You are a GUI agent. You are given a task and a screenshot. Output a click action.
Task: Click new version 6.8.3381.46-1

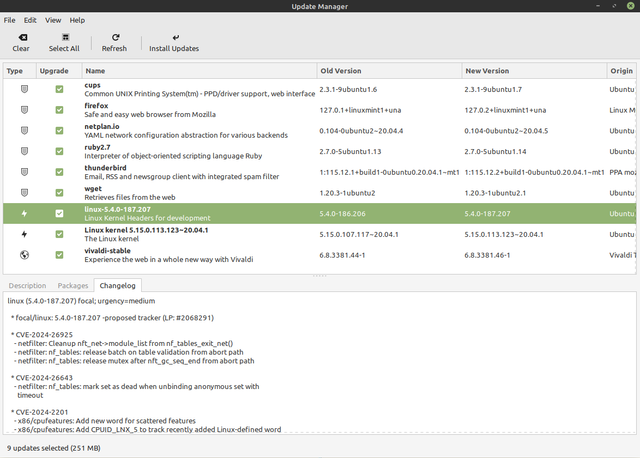pyautogui.click(x=487, y=255)
